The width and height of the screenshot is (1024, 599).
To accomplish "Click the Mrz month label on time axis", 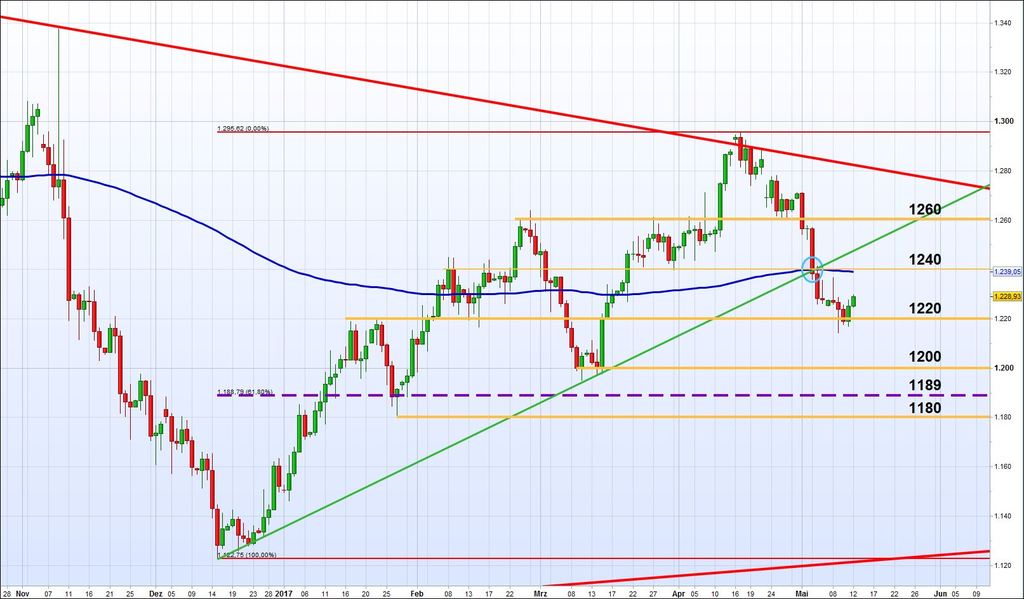I will (541, 591).
